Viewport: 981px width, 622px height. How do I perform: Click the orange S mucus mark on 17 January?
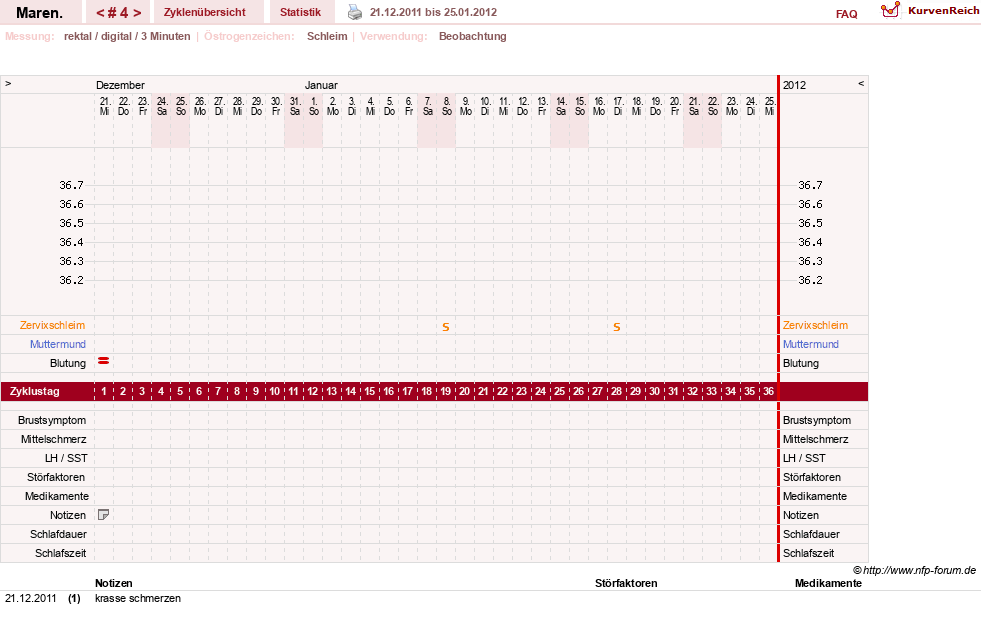(616, 327)
